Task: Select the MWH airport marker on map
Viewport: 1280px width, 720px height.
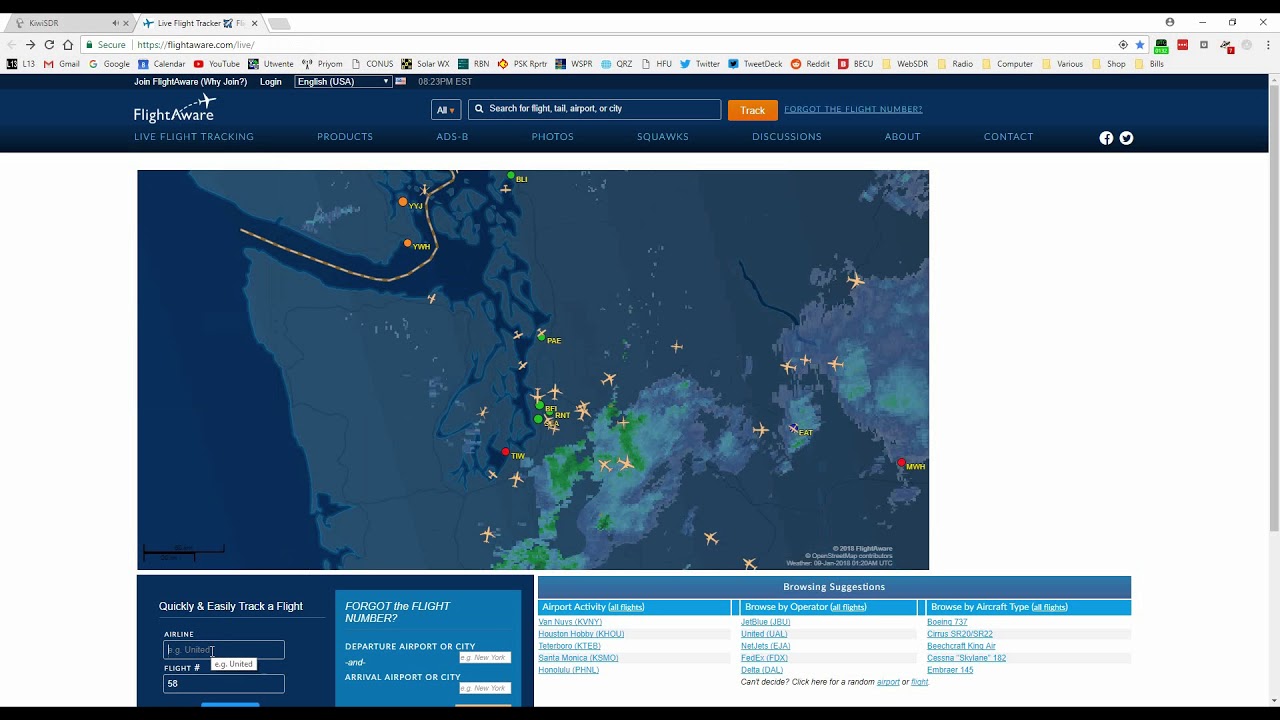Action: point(901,463)
